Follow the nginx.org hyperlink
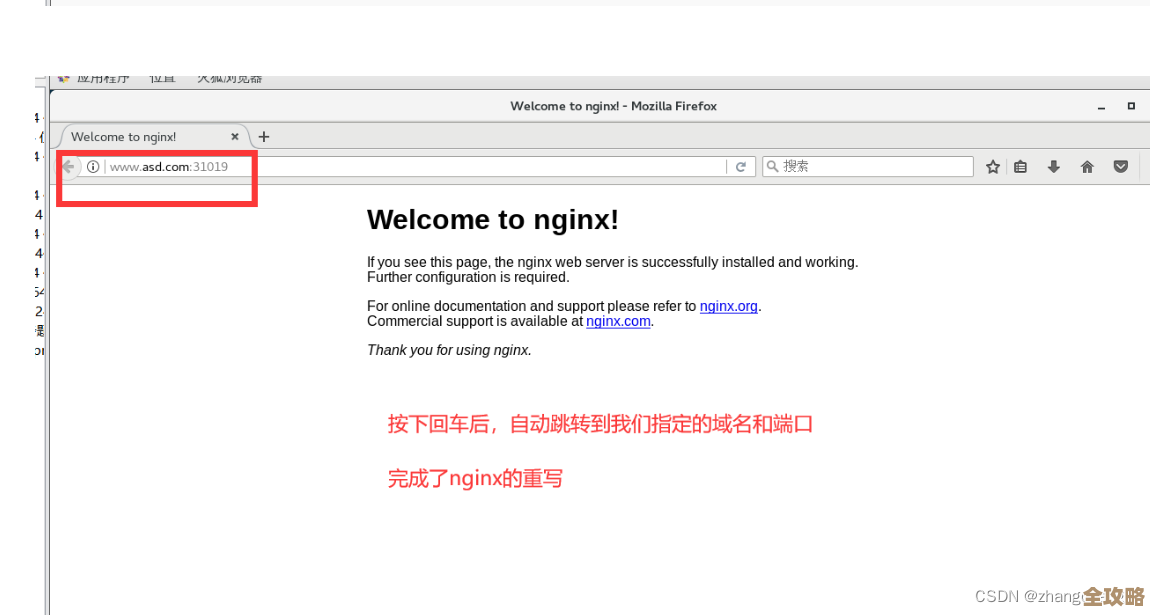Viewport: 1150px width, 615px height. pyautogui.click(x=728, y=306)
